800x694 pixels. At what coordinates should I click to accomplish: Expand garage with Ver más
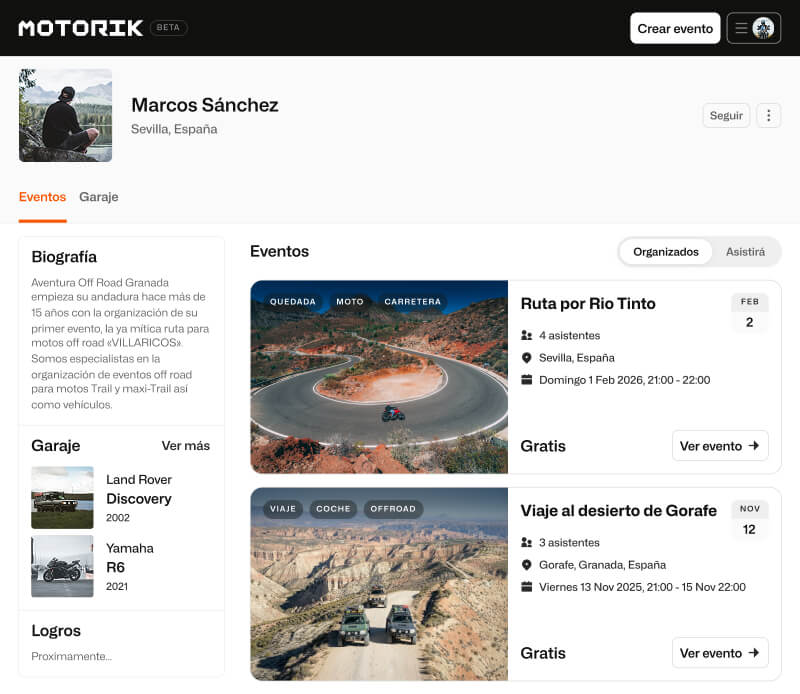tap(186, 446)
